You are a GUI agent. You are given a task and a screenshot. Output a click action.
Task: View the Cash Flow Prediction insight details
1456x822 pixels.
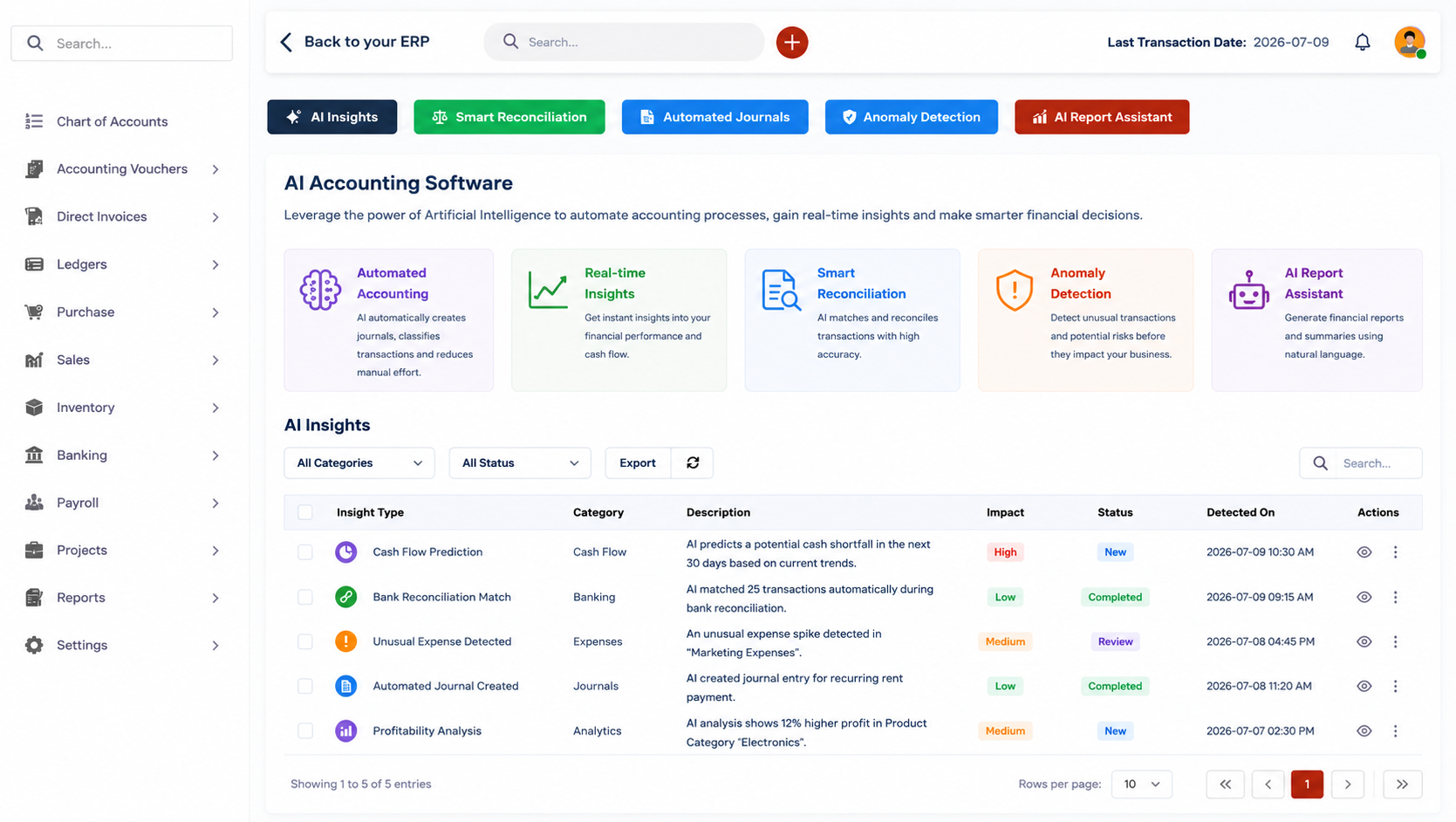1364,551
